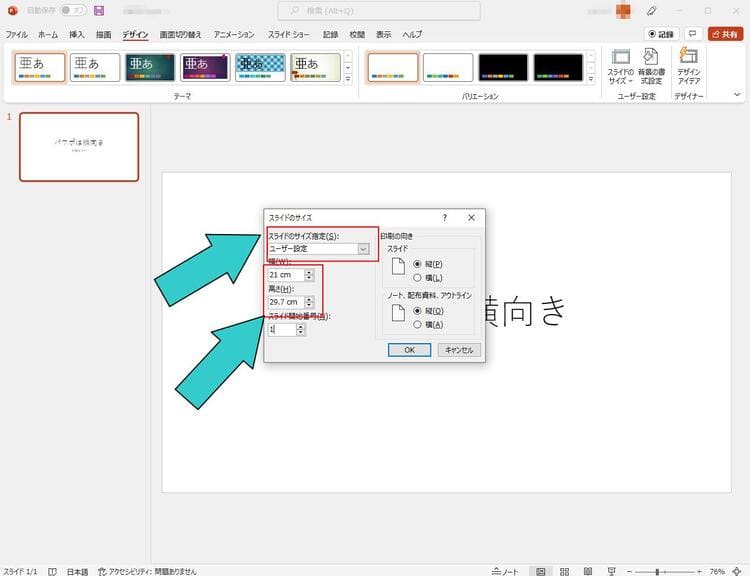This screenshot has height=576, width=750.
Task: Click the PowerPoint app icon in title bar
Action: point(12,11)
